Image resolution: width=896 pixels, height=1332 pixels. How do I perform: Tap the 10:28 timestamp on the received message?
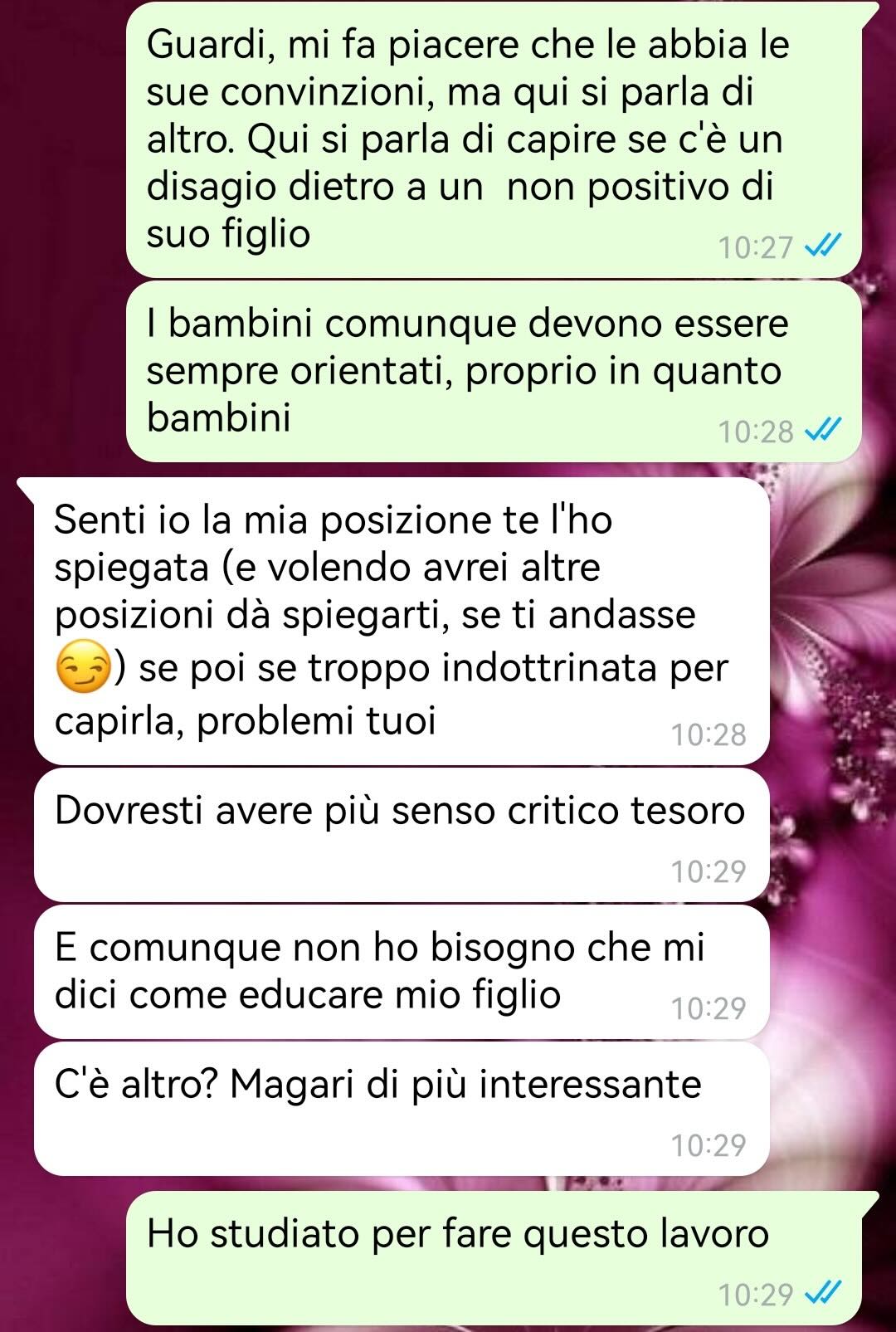coord(709,734)
